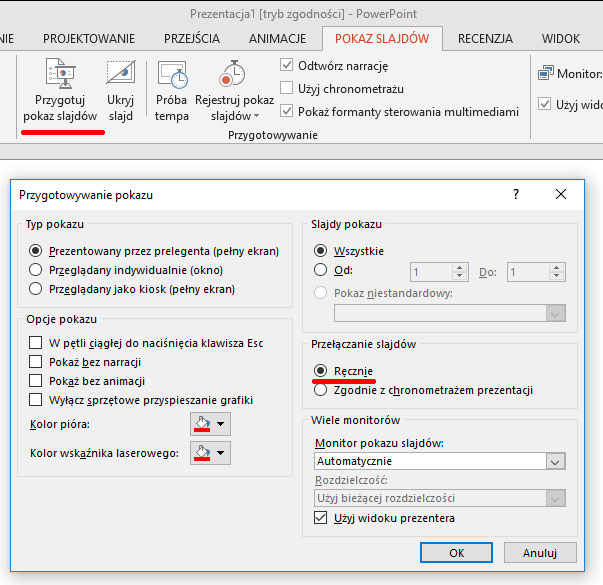The height and width of the screenshot is (585, 603).
Task: Switch to WIDOK ribbon tab
Action: coord(560,38)
